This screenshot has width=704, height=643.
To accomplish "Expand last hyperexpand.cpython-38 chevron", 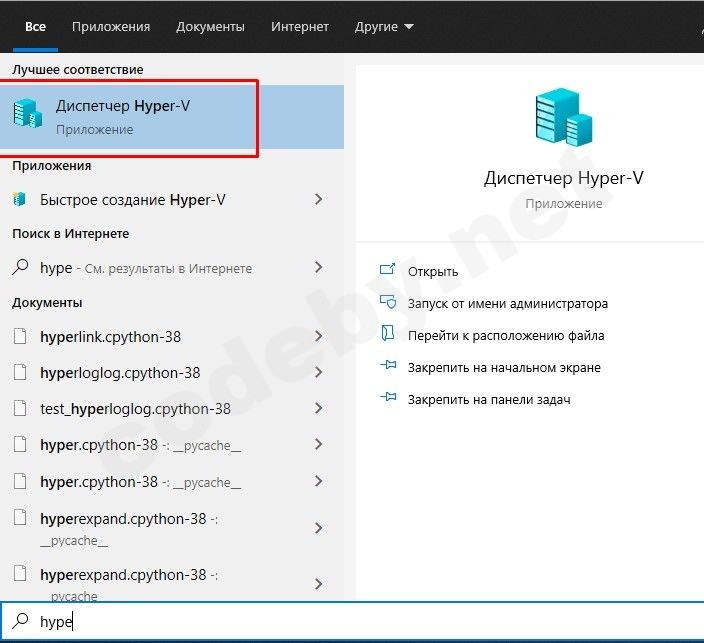I will (318, 584).
